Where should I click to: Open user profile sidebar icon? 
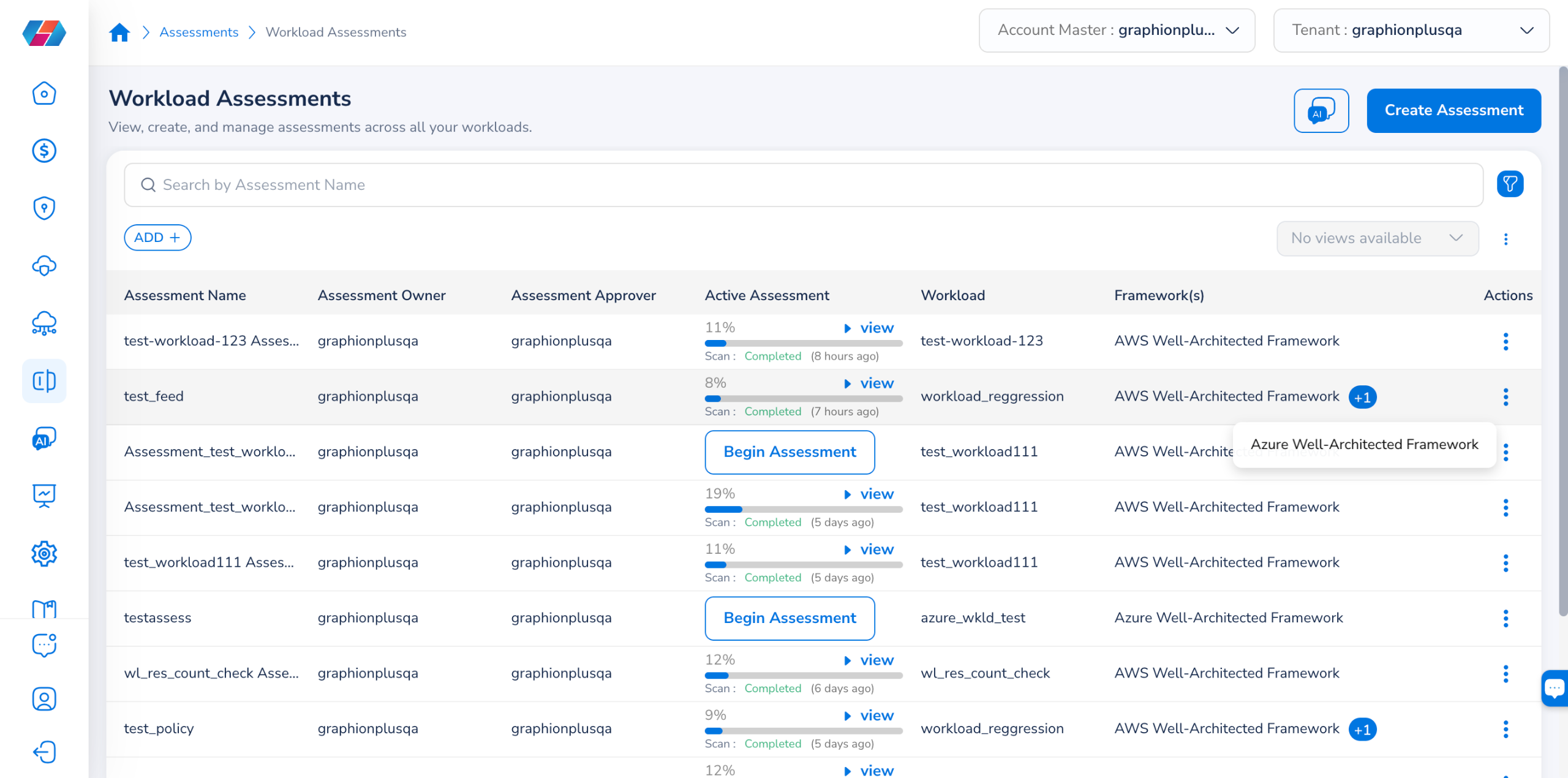pos(44,699)
